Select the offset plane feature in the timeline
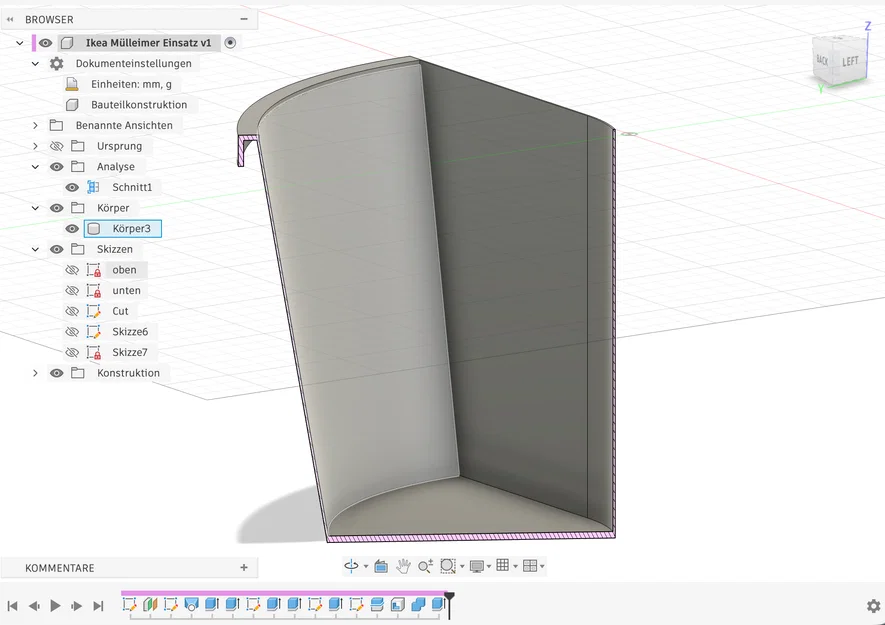 point(150,604)
